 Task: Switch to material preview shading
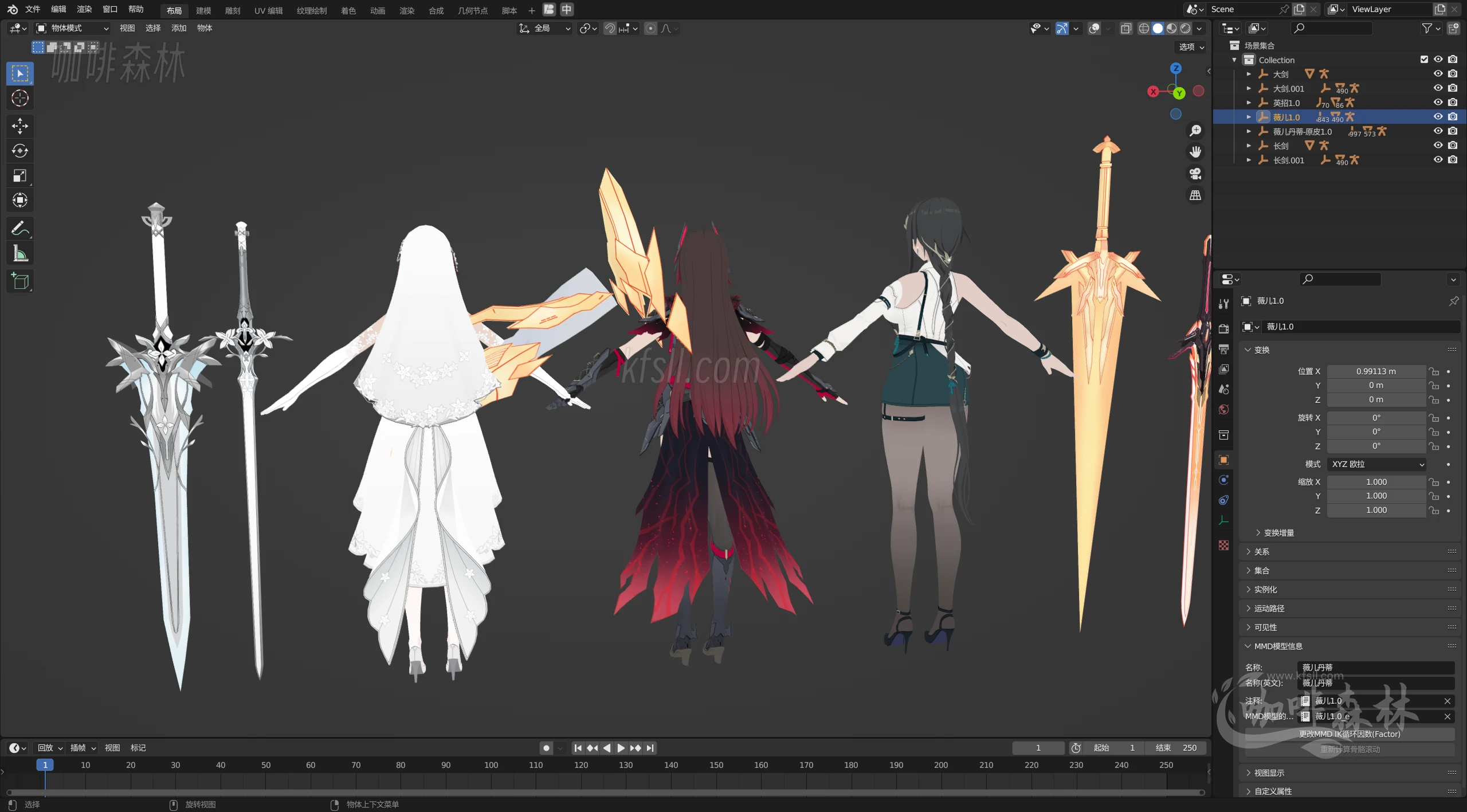1171,28
